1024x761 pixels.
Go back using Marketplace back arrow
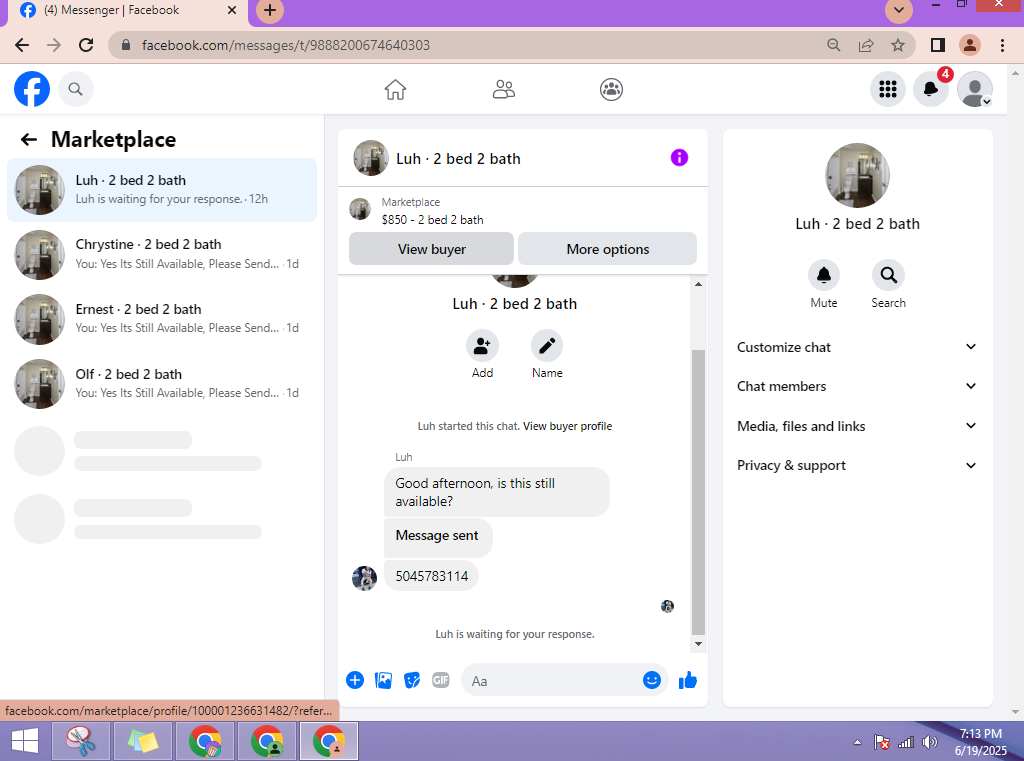(29, 139)
